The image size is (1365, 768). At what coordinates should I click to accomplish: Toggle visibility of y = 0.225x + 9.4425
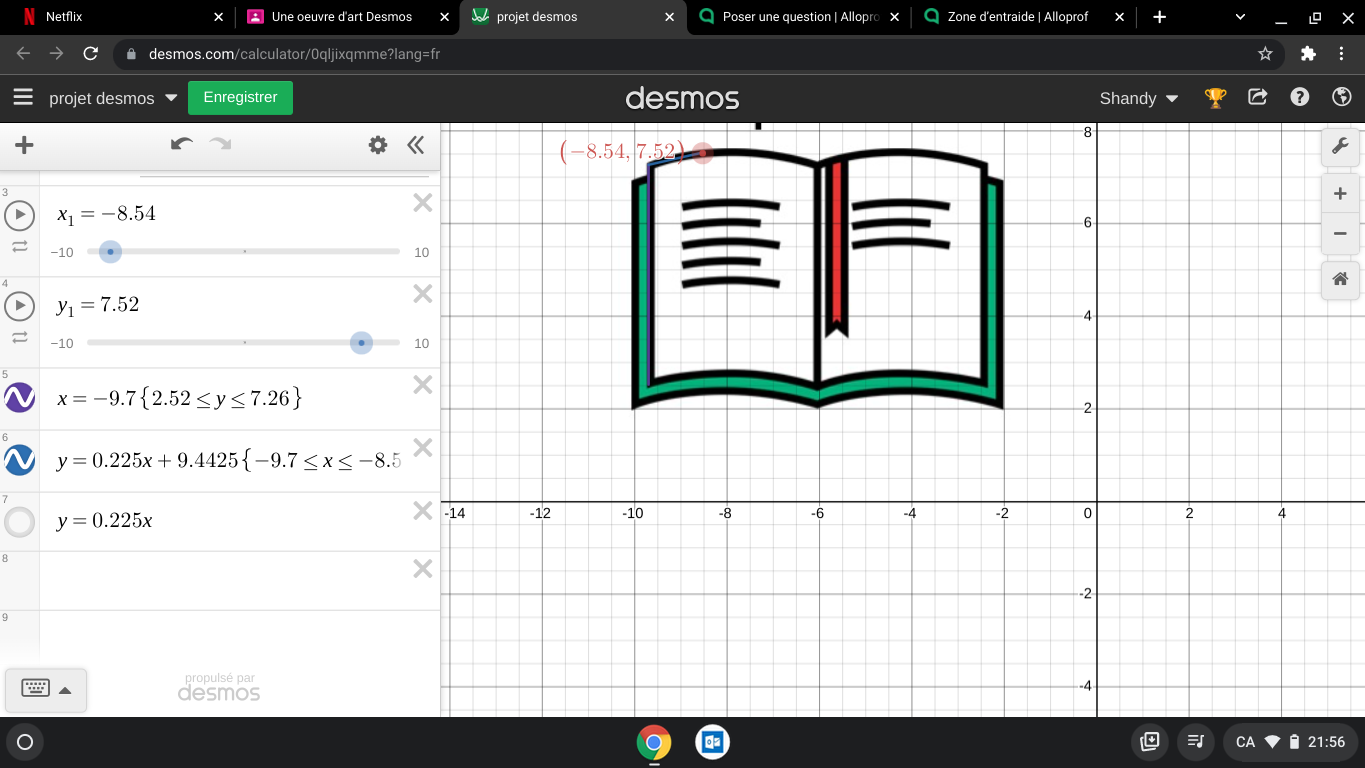pos(20,460)
